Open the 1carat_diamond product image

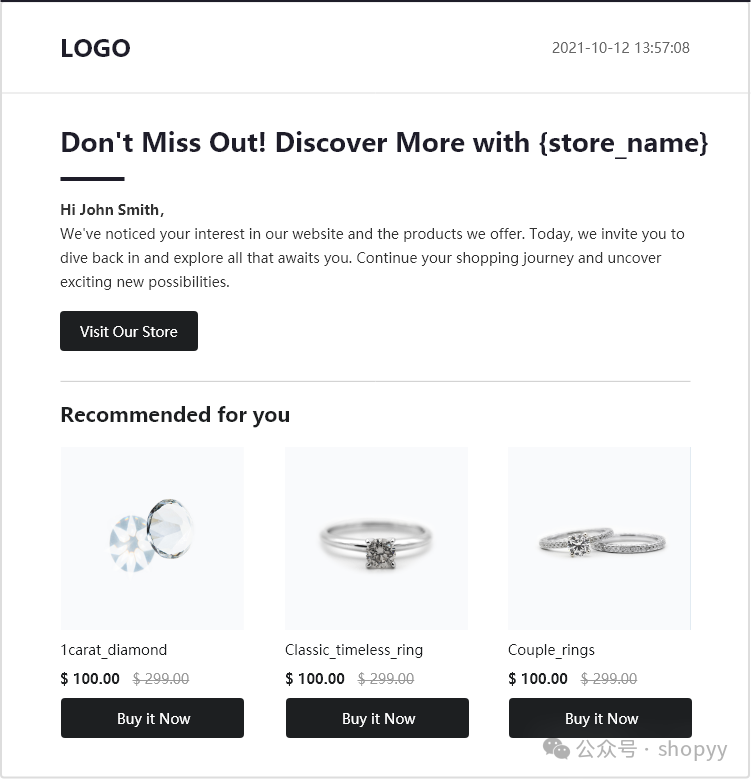152,538
